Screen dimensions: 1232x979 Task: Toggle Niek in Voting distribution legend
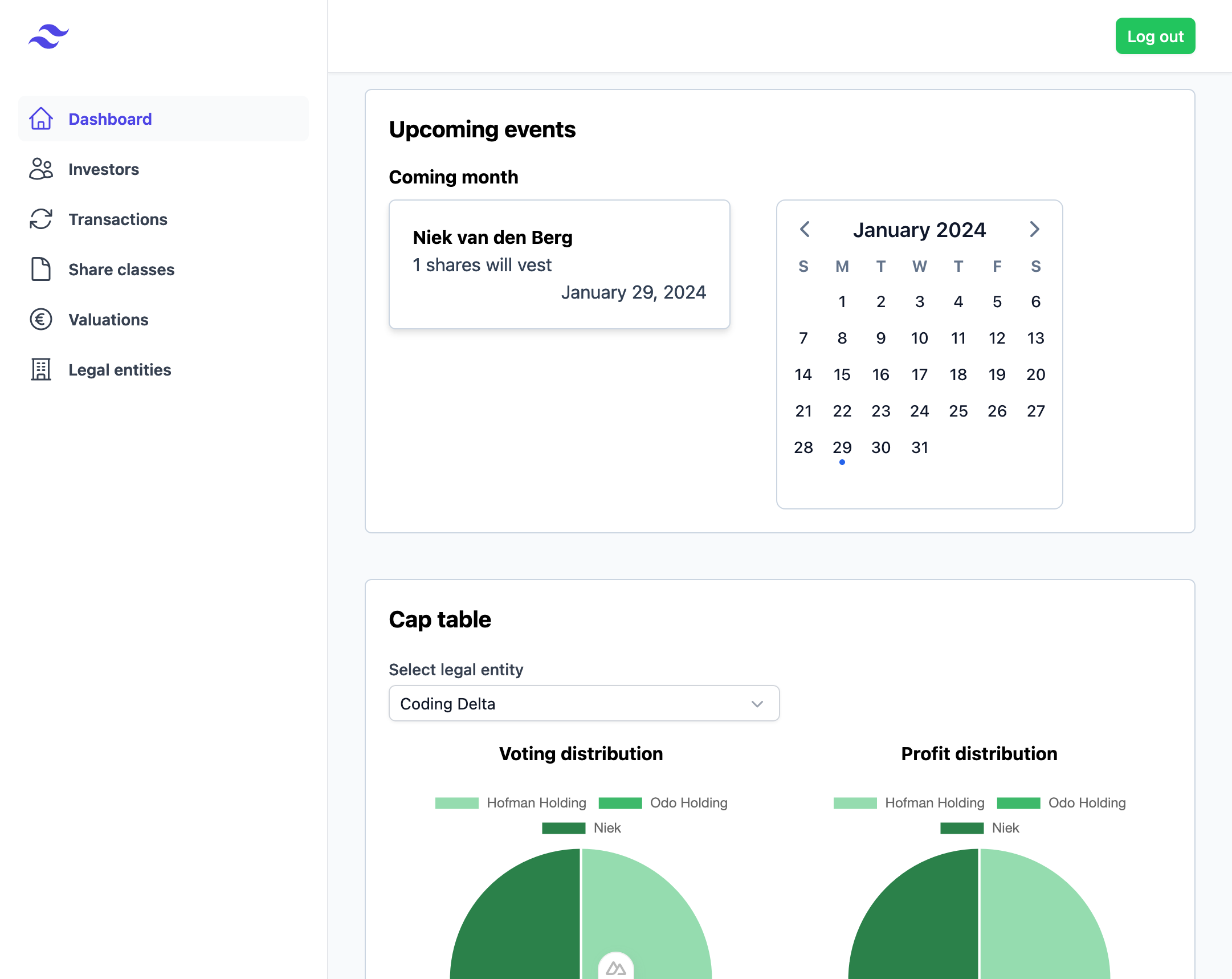point(606,828)
